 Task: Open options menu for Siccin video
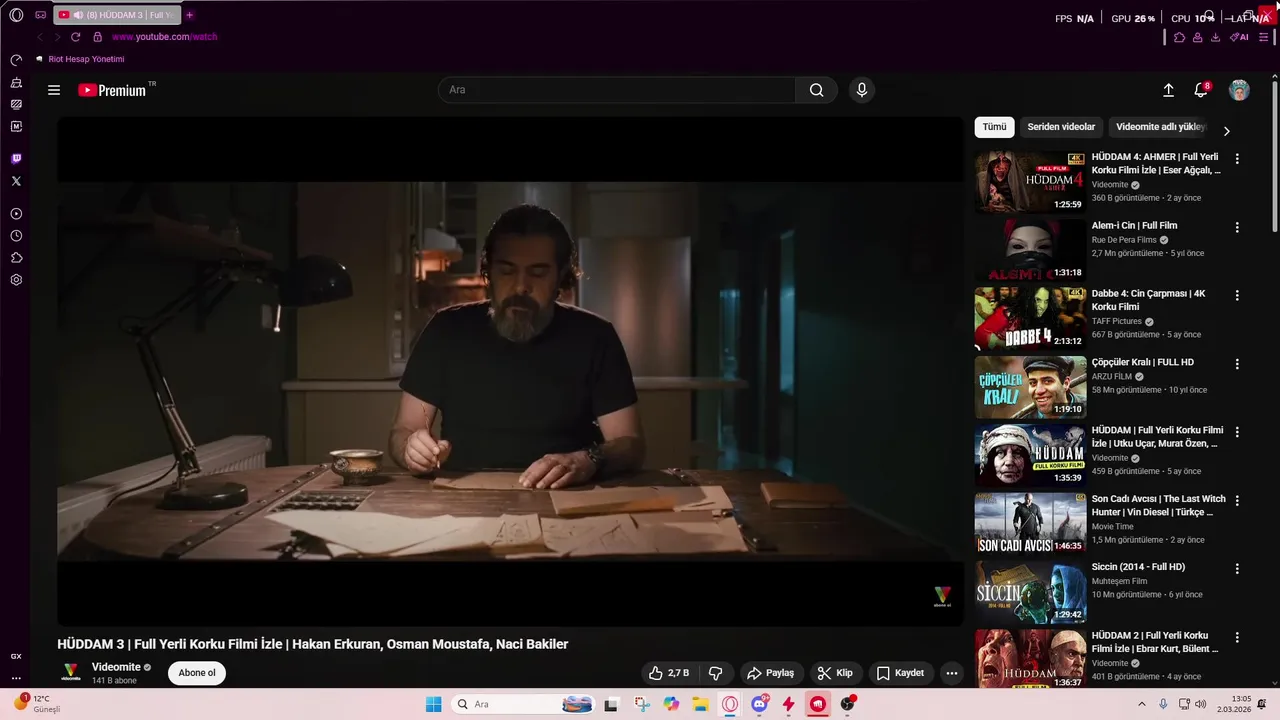1237,569
